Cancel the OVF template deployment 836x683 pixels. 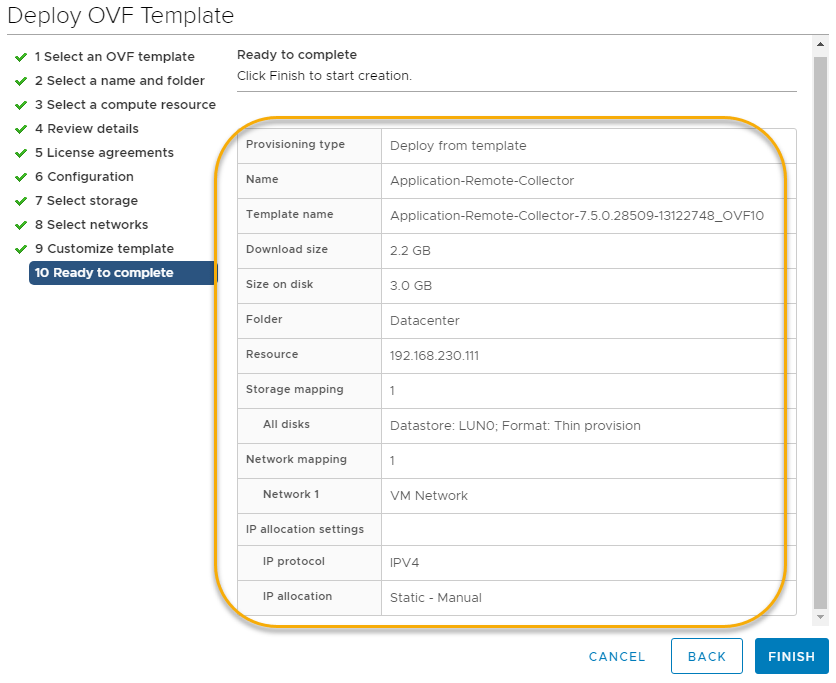click(617, 657)
